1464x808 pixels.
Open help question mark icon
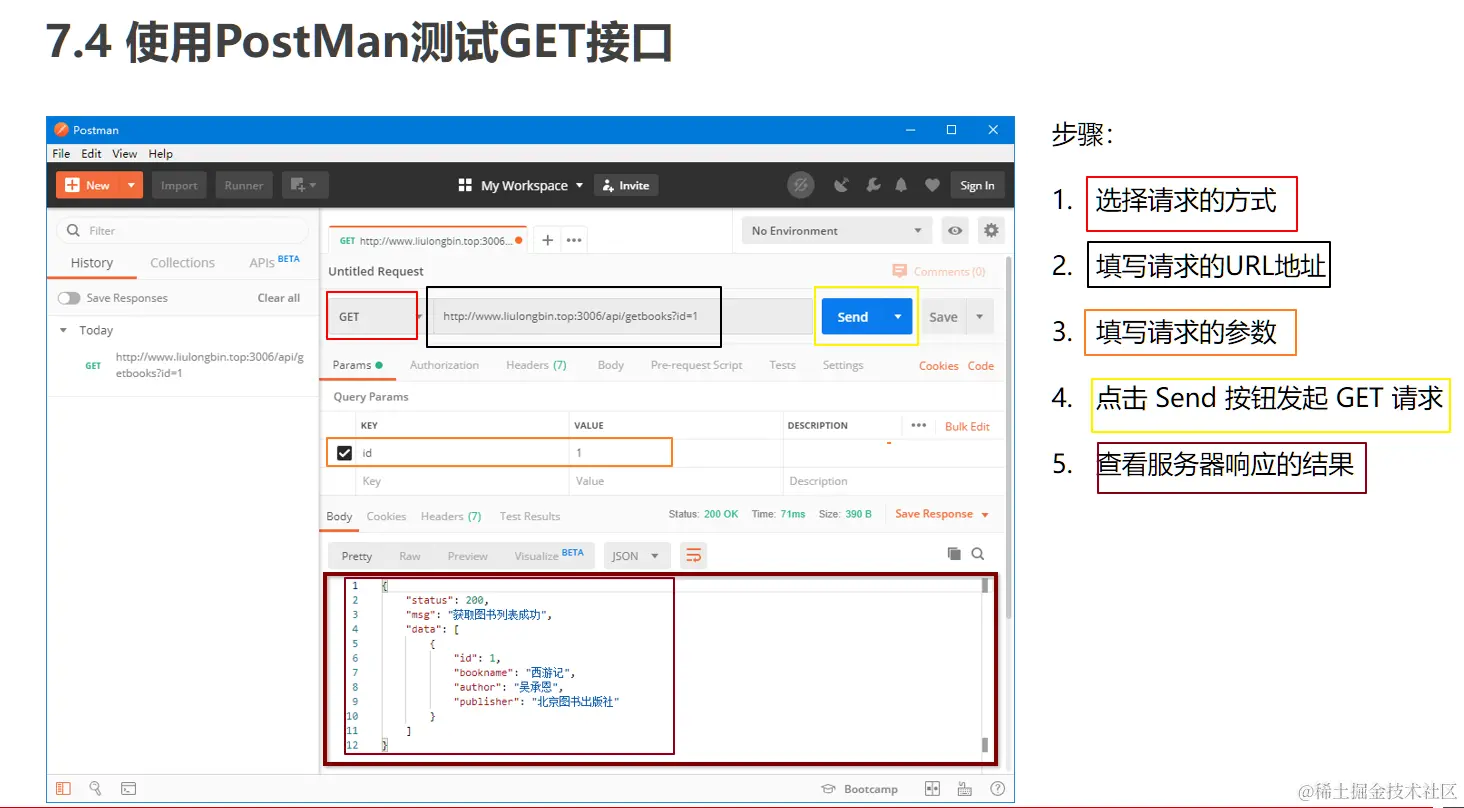pos(997,789)
